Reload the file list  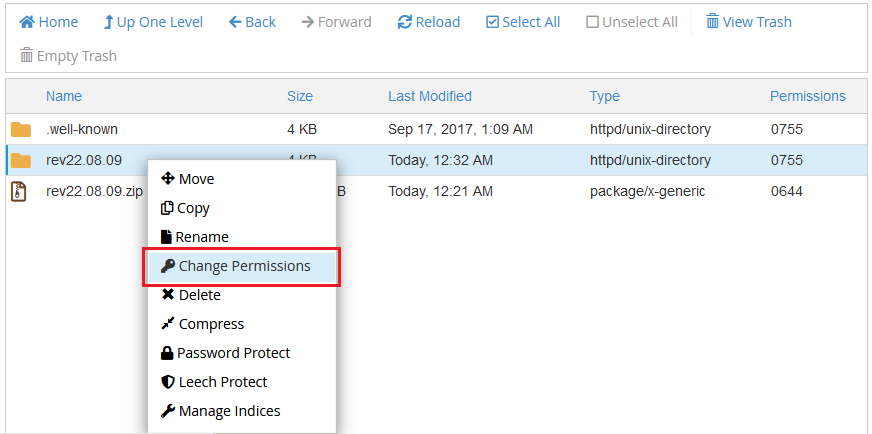pos(428,22)
